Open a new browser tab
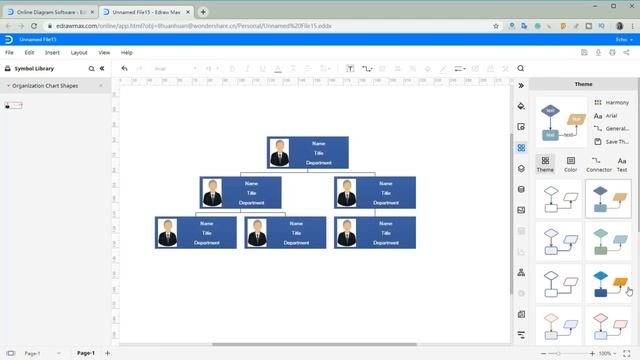The width and height of the screenshot is (640, 360). click(203, 12)
